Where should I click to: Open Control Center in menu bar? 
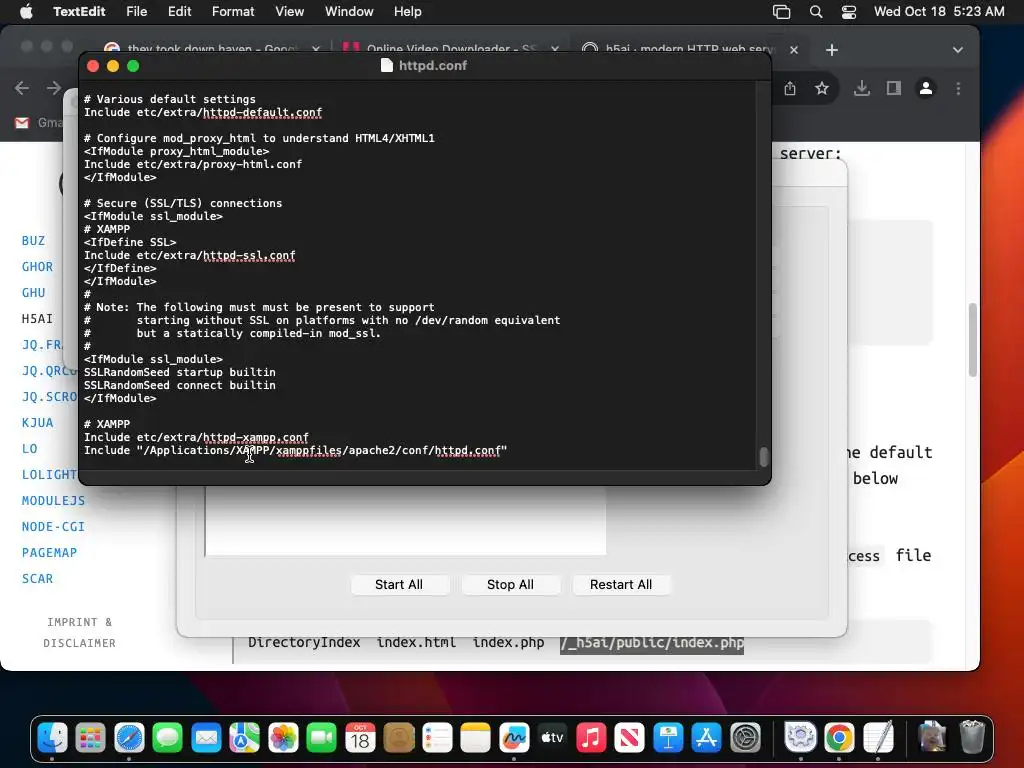(x=848, y=12)
